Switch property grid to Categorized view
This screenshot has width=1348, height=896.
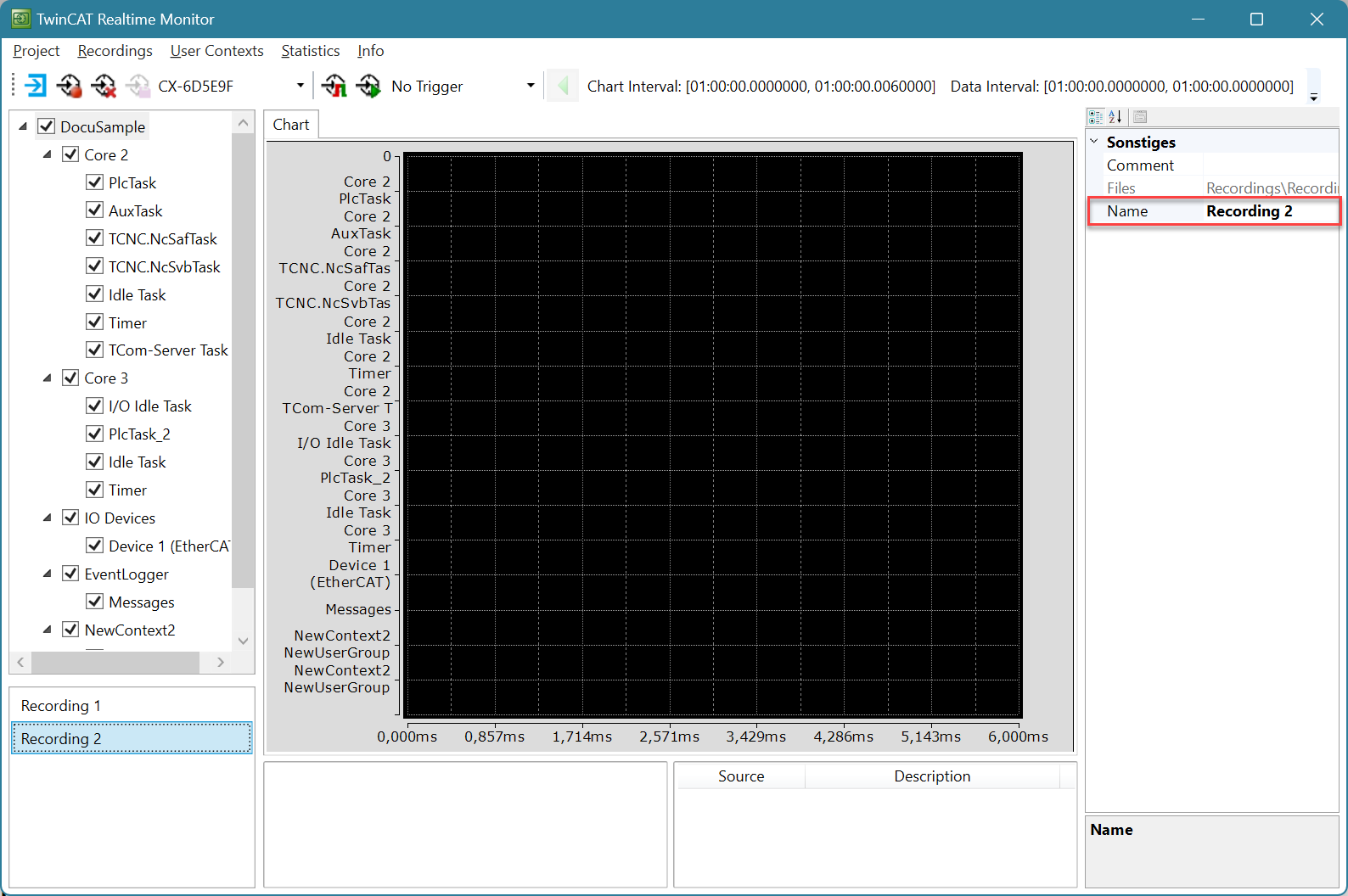pos(1096,117)
